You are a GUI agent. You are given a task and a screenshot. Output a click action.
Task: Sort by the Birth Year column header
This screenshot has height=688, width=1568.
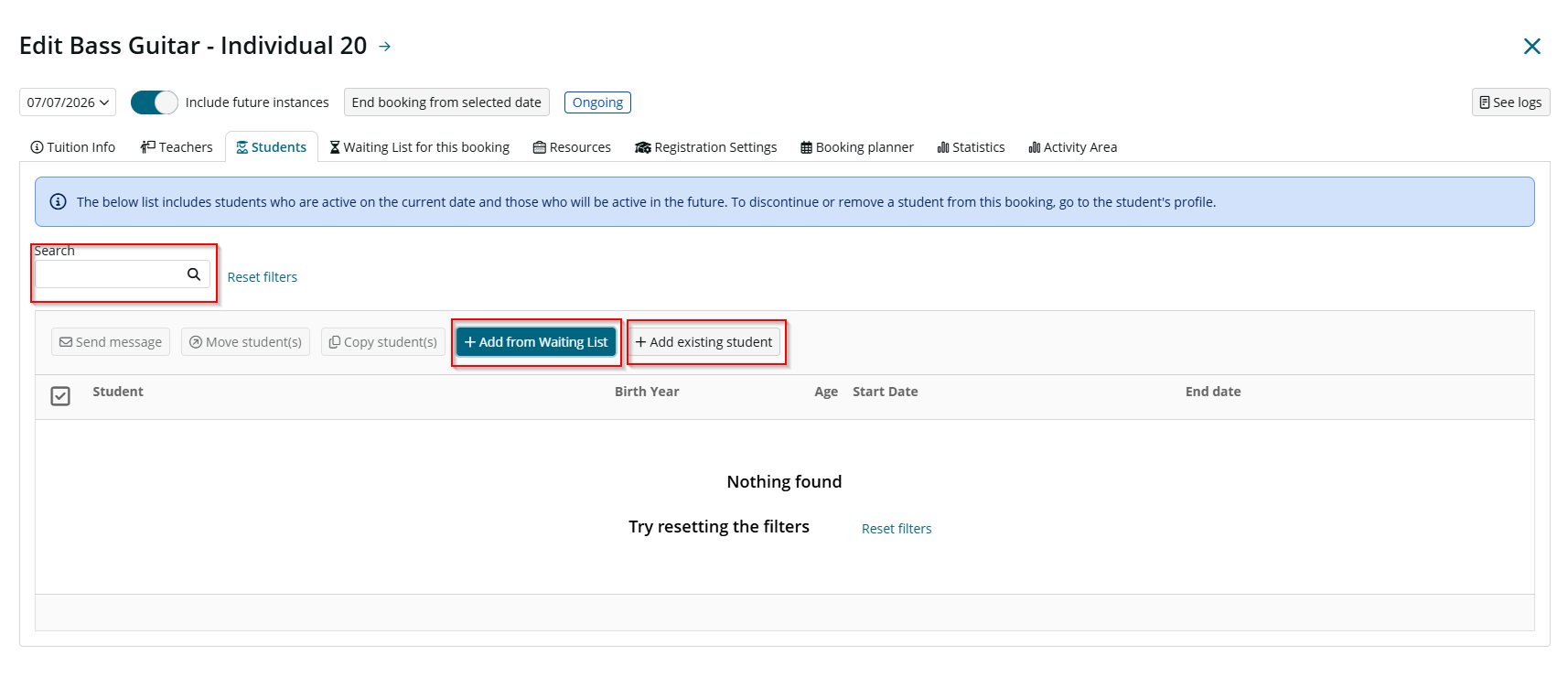pyautogui.click(x=647, y=392)
